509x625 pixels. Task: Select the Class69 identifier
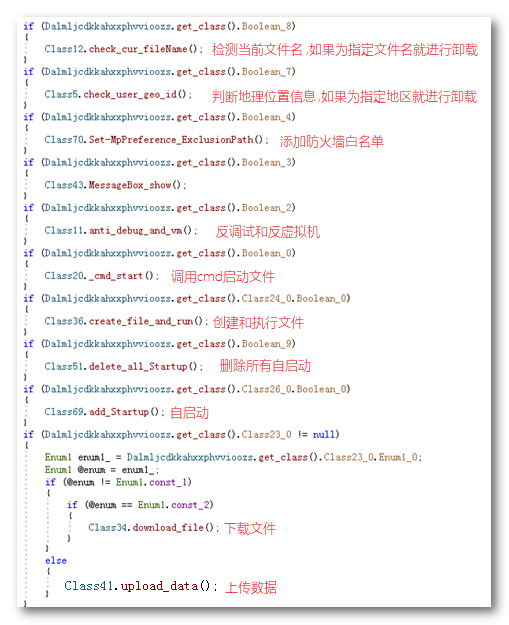coord(64,412)
